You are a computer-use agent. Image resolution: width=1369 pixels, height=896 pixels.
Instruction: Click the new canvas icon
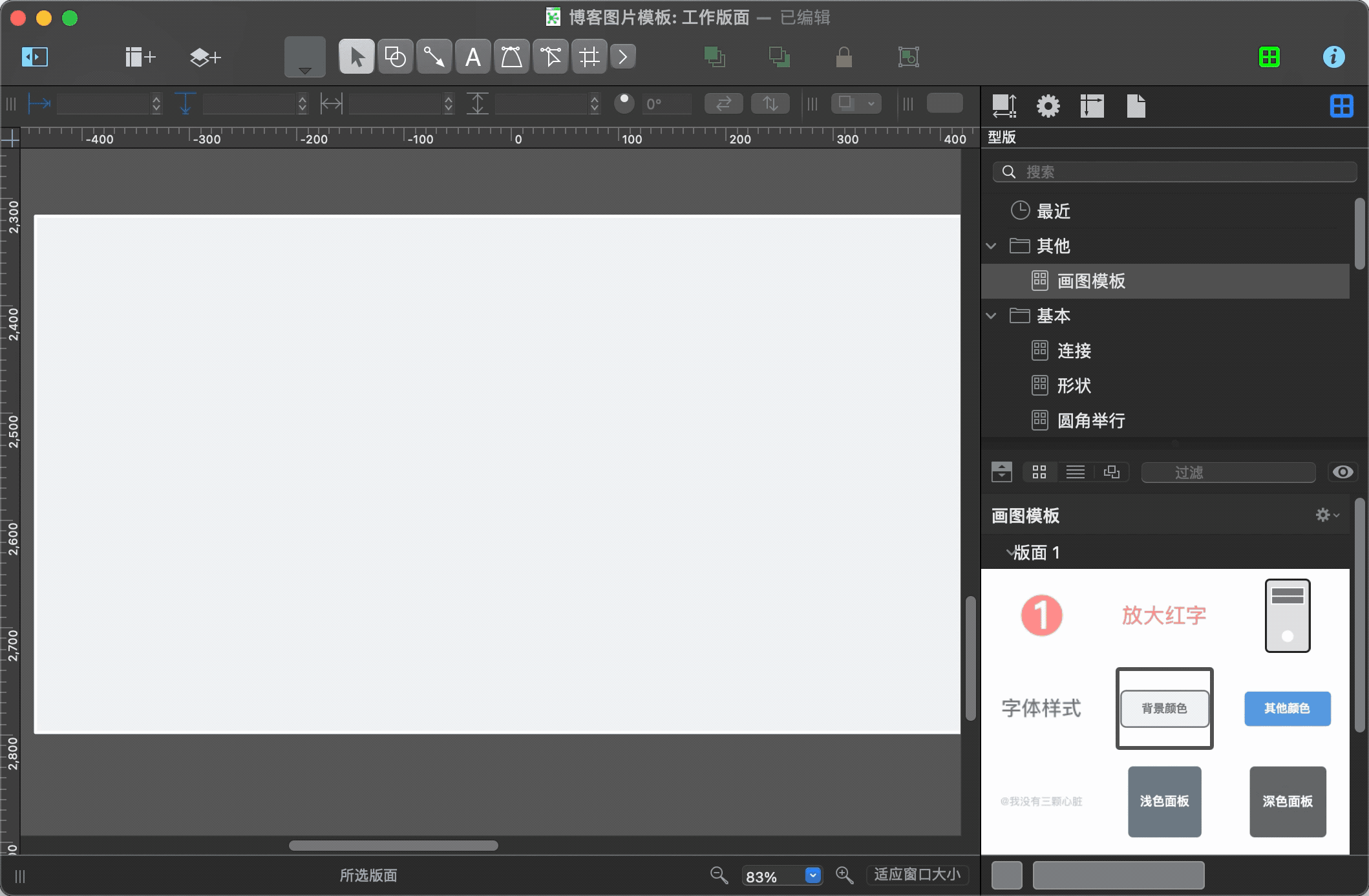pos(140,58)
